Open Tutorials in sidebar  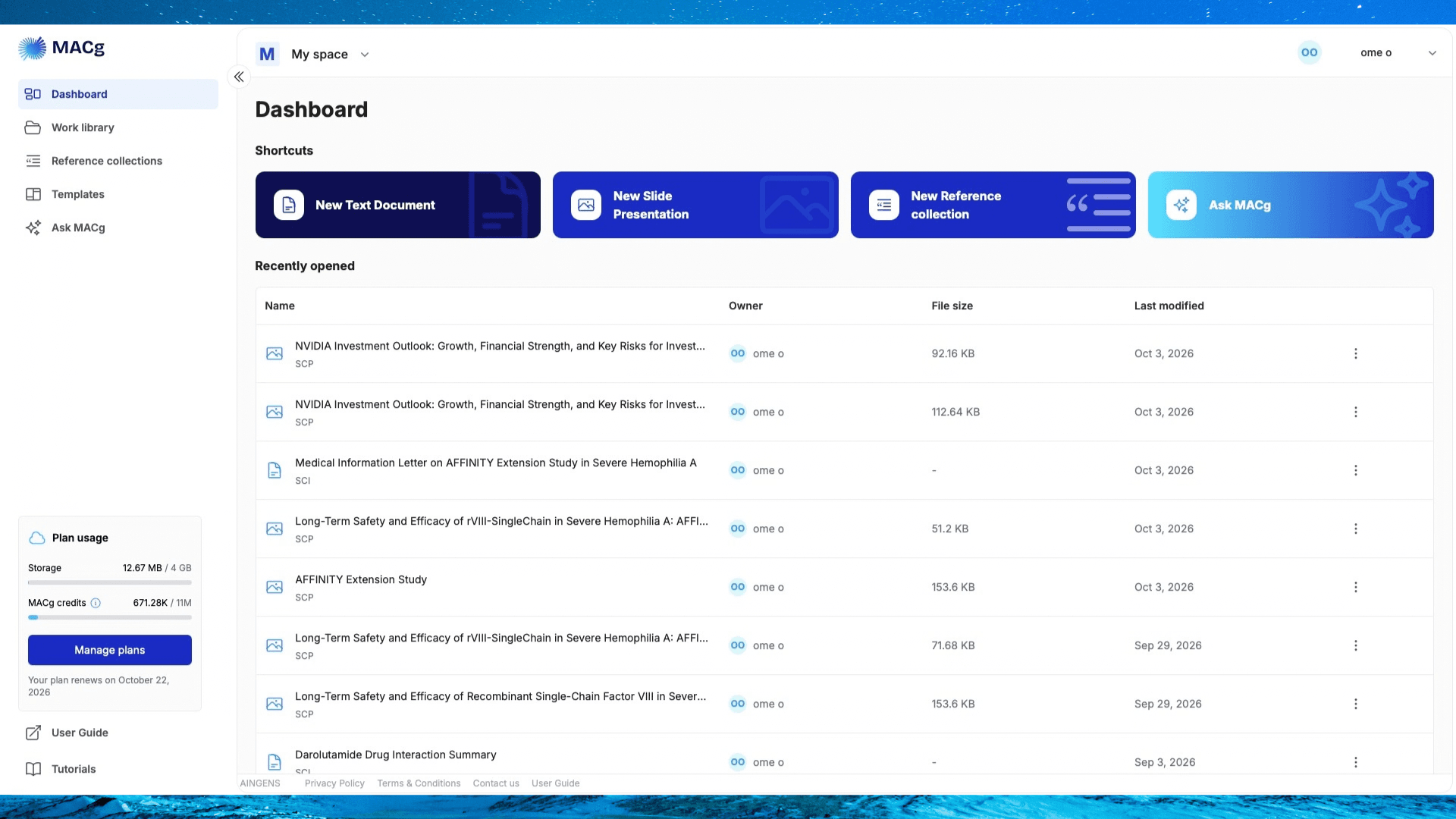click(74, 769)
